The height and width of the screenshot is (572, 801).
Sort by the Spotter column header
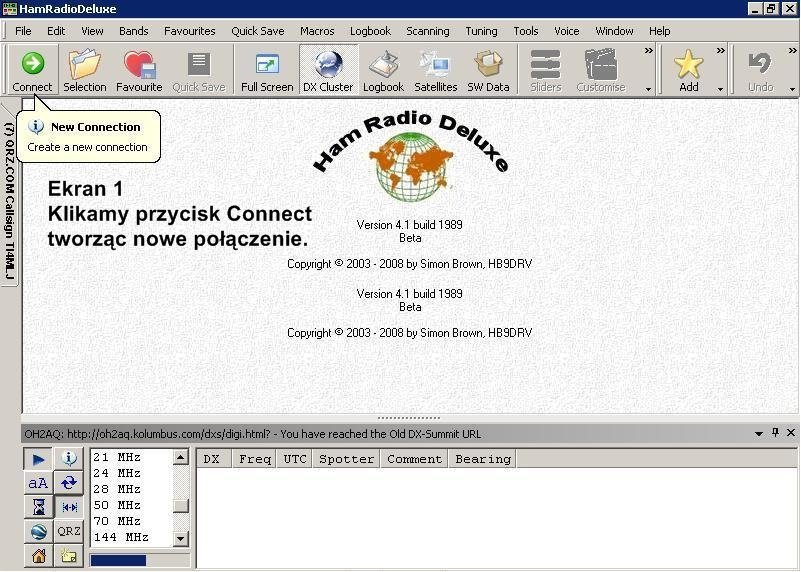pos(346,459)
